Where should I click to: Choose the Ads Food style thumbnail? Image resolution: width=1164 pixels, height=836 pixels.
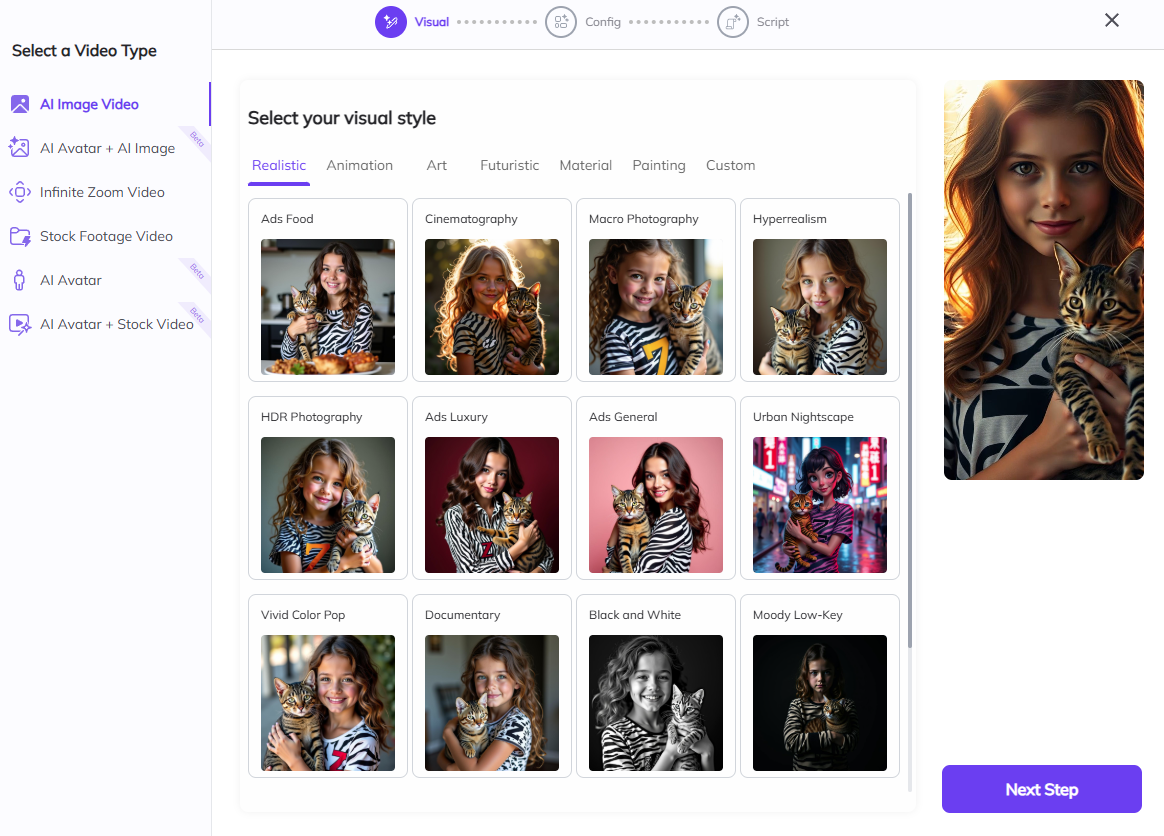328,307
